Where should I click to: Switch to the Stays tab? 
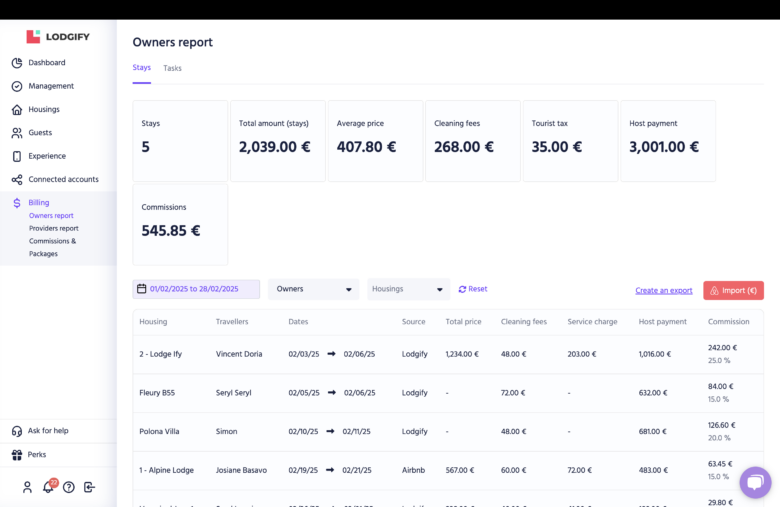(142, 67)
